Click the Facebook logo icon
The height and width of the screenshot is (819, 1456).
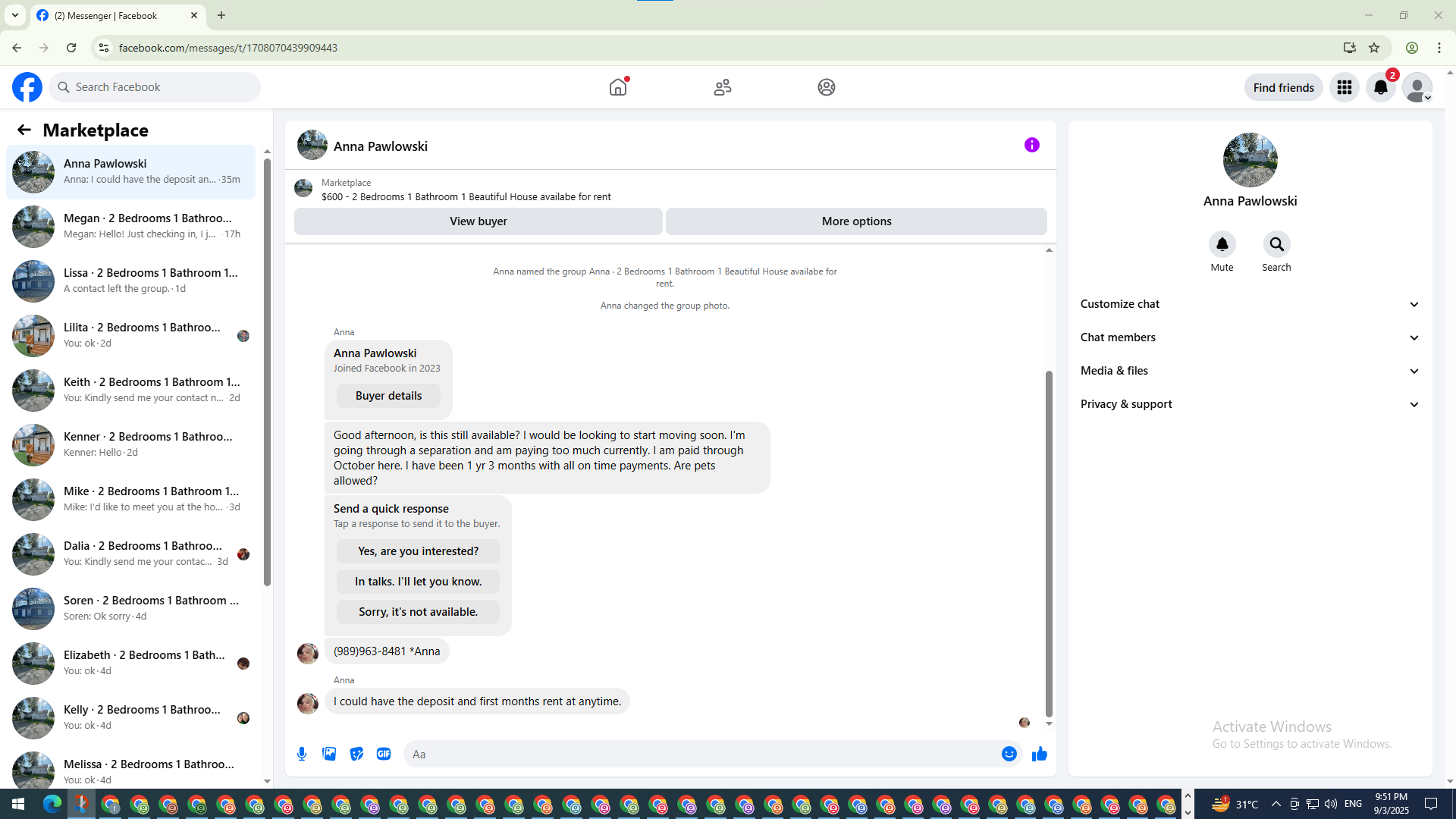[27, 87]
